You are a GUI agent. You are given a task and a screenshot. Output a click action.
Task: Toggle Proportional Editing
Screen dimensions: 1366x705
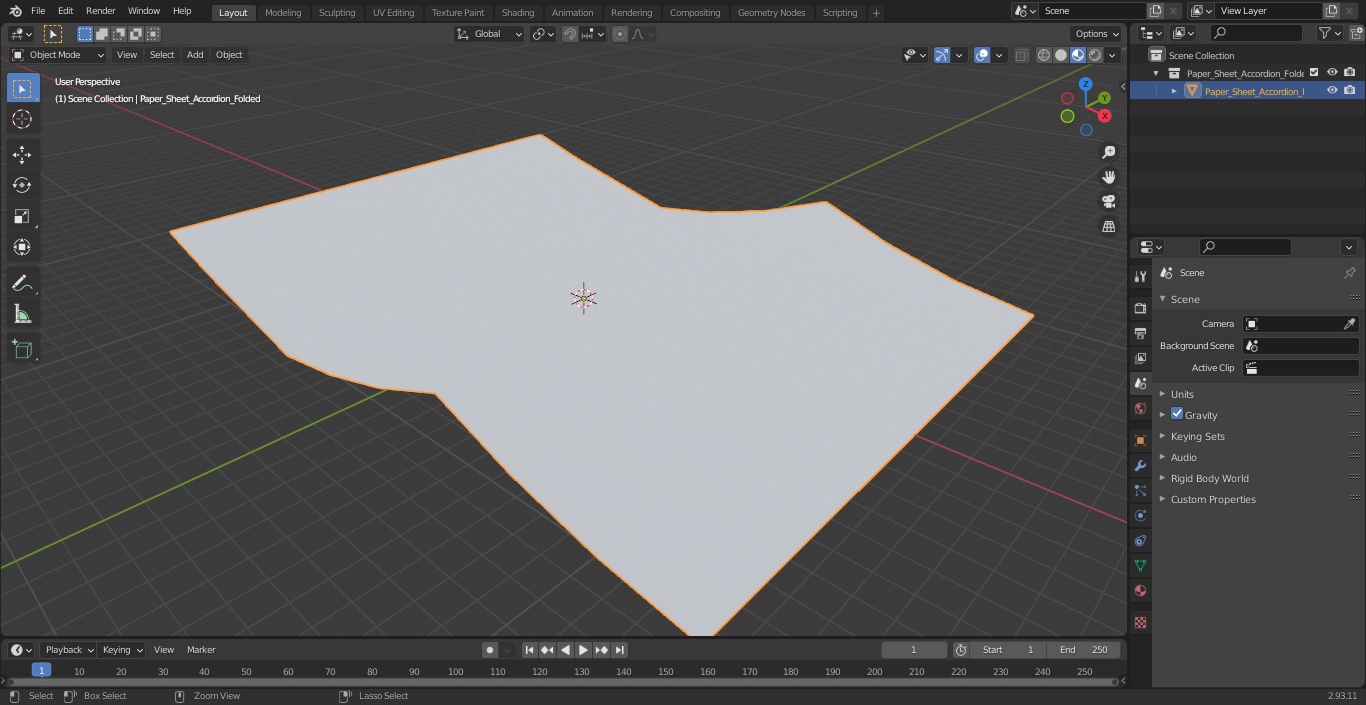pos(620,34)
